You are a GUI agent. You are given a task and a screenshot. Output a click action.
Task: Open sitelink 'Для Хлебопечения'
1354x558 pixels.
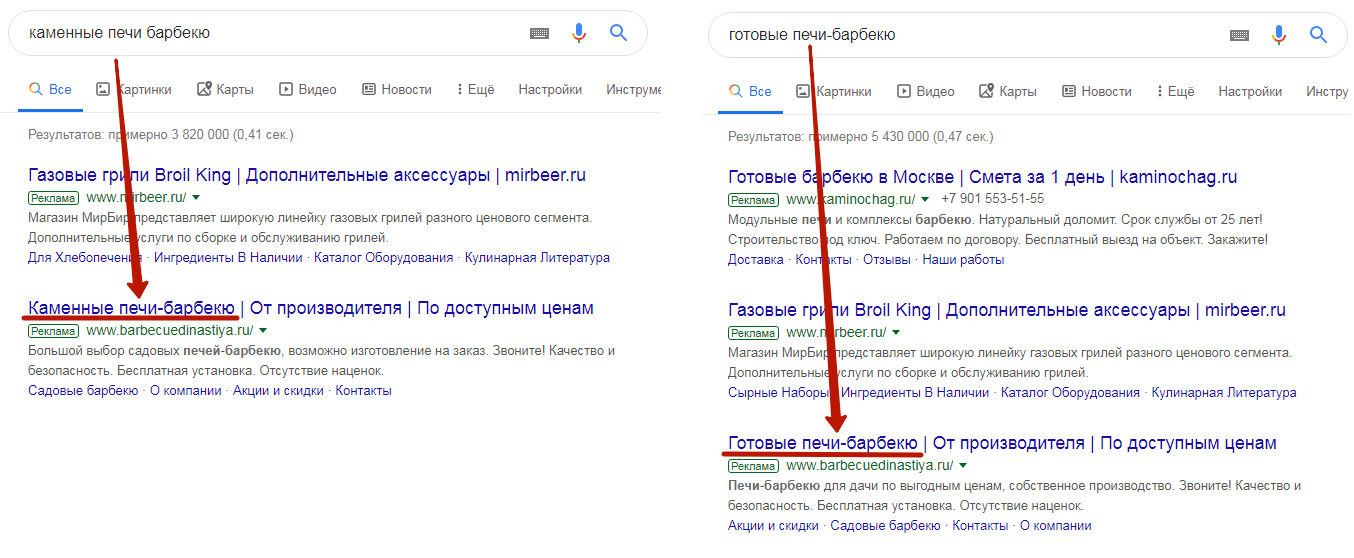[x=85, y=257]
